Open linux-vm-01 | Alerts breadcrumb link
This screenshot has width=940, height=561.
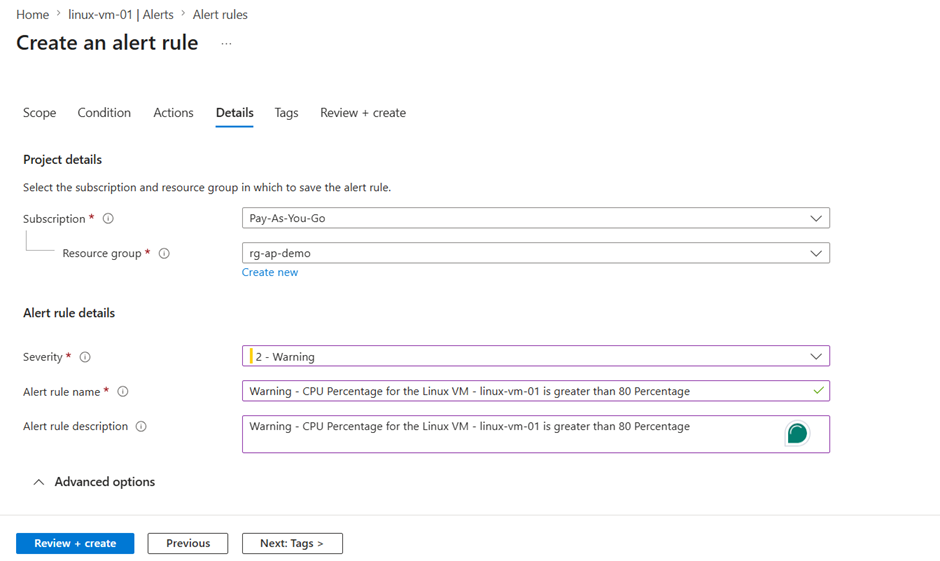tap(120, 14)
